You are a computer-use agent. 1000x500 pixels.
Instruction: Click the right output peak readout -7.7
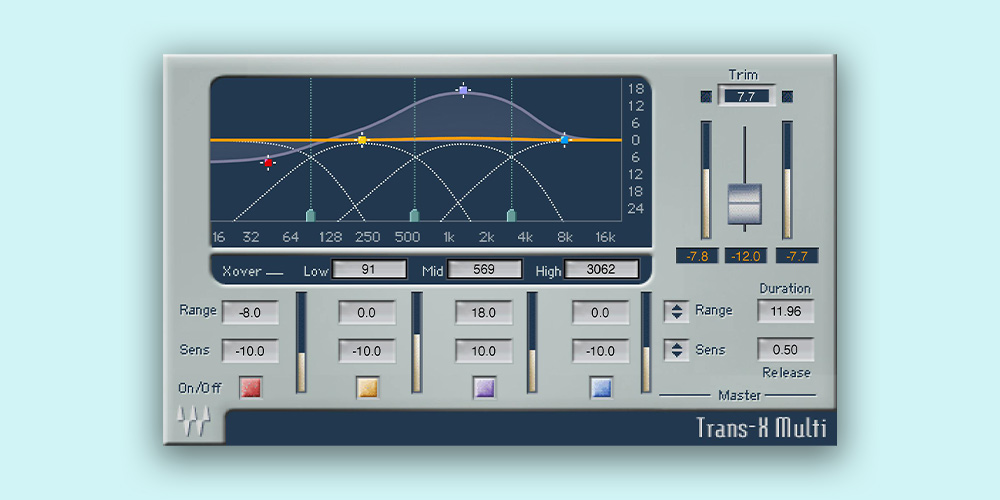(x=797, y=256)
